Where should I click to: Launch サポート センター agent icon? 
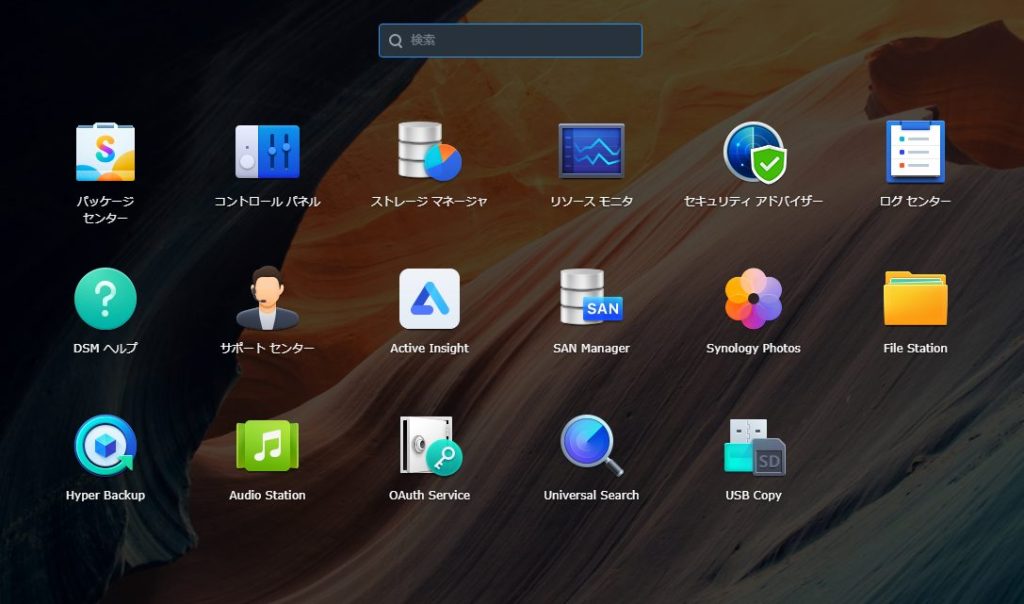point(267,299)
